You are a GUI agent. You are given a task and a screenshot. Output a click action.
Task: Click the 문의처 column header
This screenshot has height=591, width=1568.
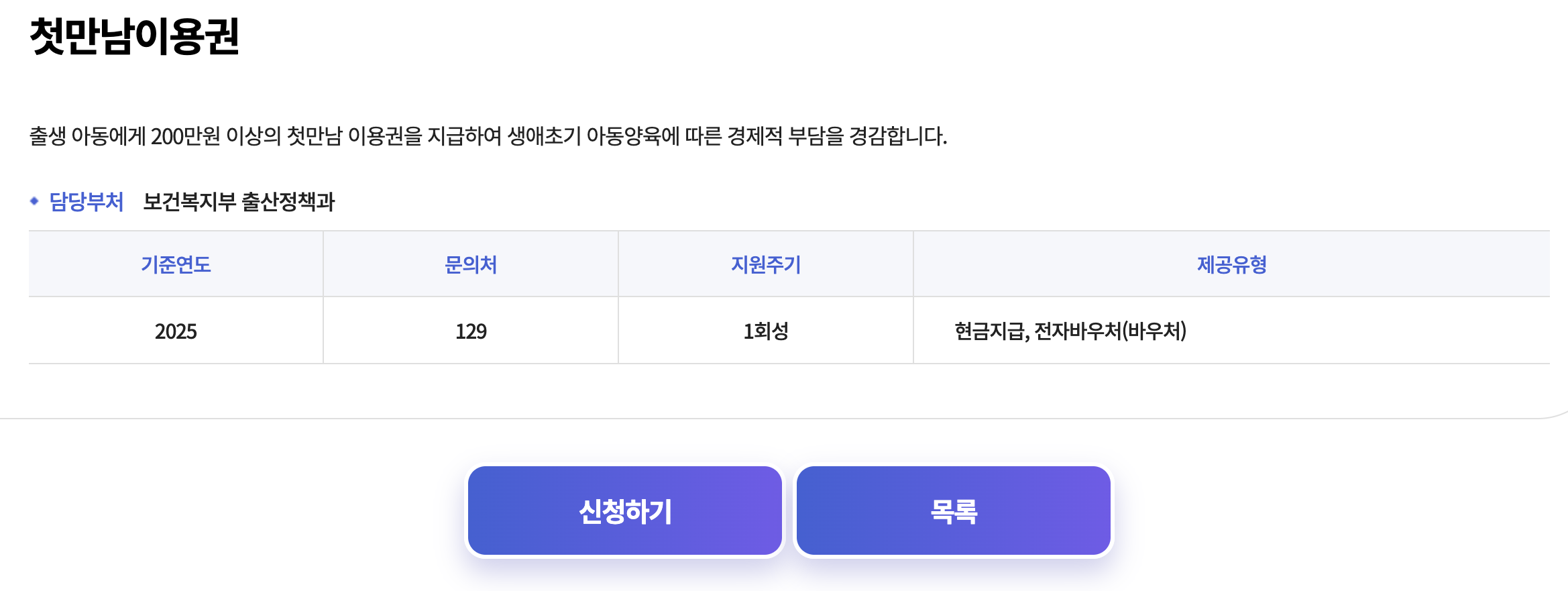(x=471, y=264)
